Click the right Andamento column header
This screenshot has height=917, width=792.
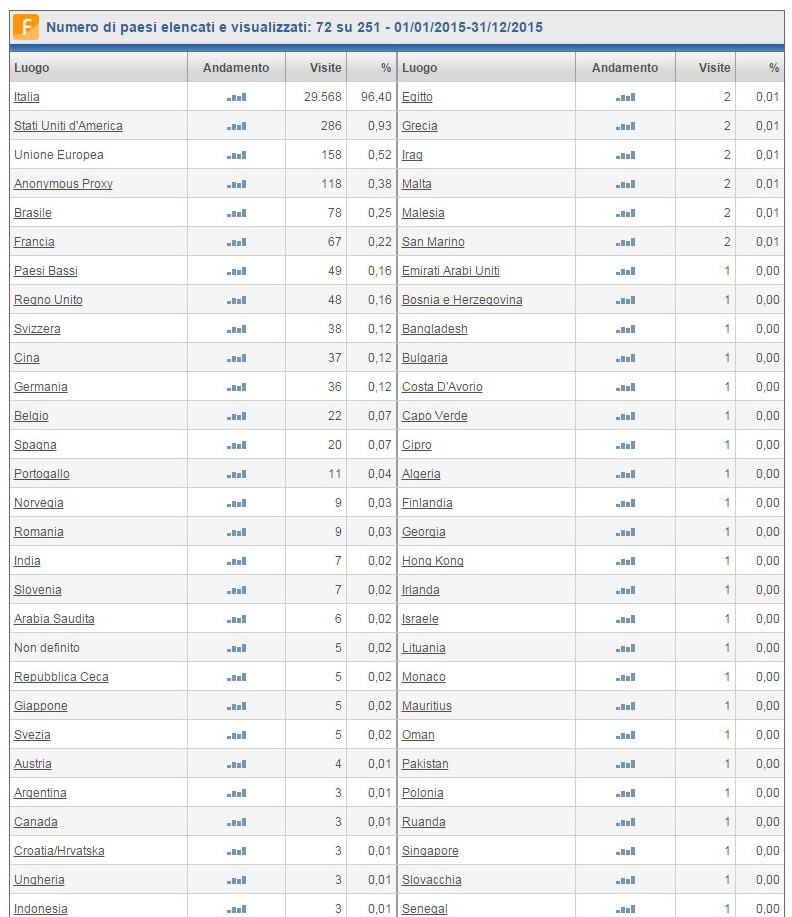point(625,68)
